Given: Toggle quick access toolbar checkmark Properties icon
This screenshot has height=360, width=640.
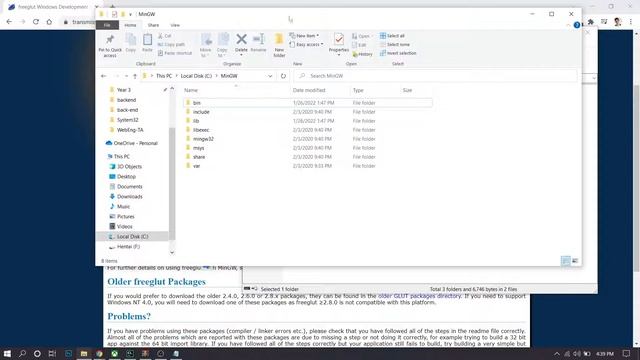Looking at the screenshot, I should coord(114,14).
